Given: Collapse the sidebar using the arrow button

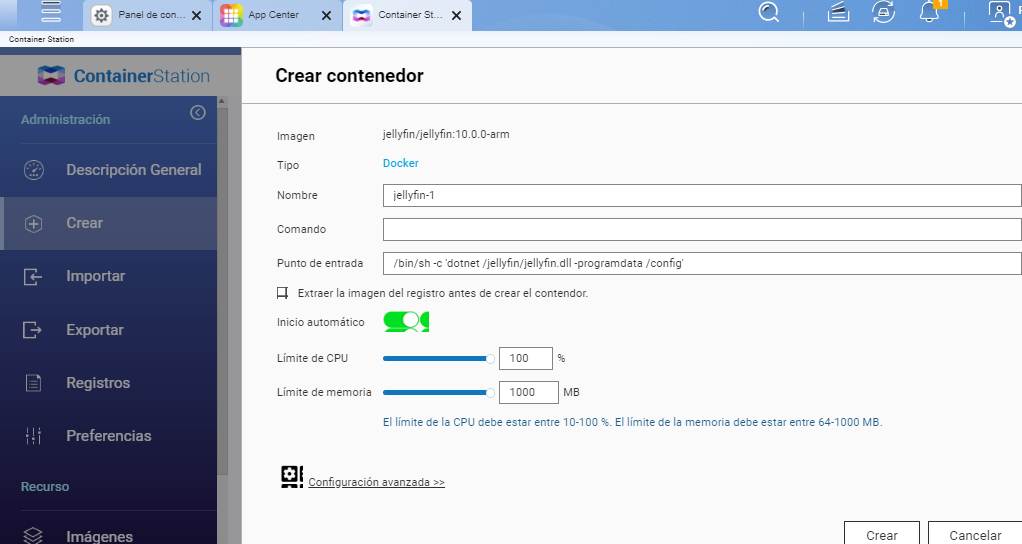Looking at the screenshot, I should tap(198, 113).
